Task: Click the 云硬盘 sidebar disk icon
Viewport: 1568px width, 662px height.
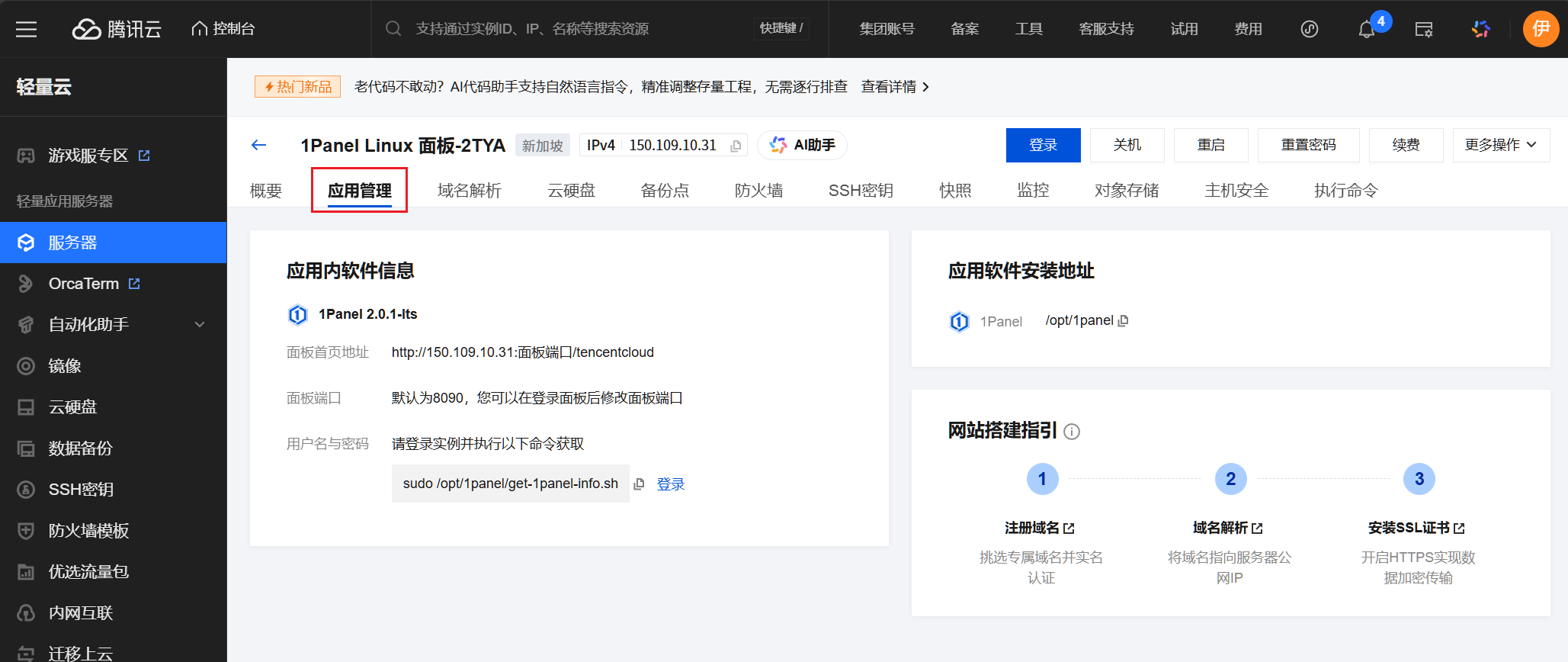Action: [26, 407]
